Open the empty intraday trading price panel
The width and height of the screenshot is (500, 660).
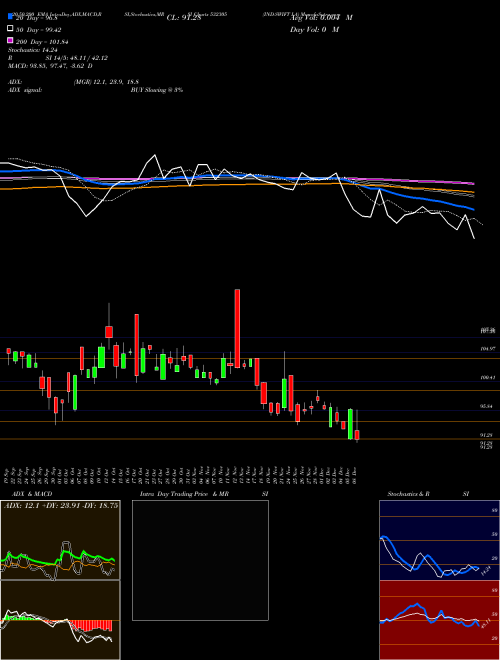pyautogui.click(x=200, y=560)
